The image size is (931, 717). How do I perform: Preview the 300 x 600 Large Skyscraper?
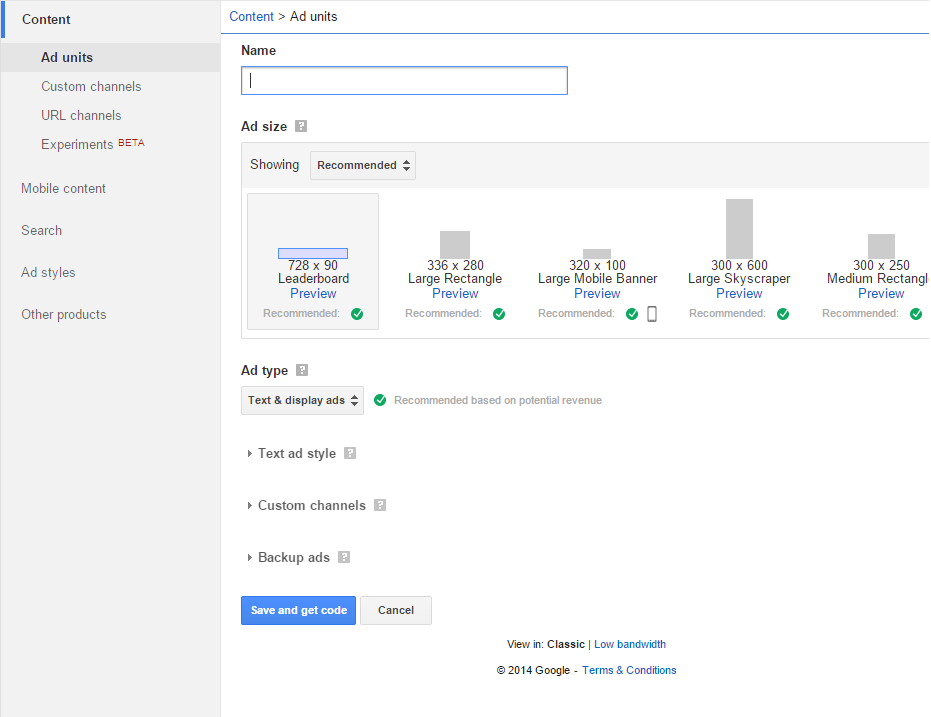(x=739, y=293)
